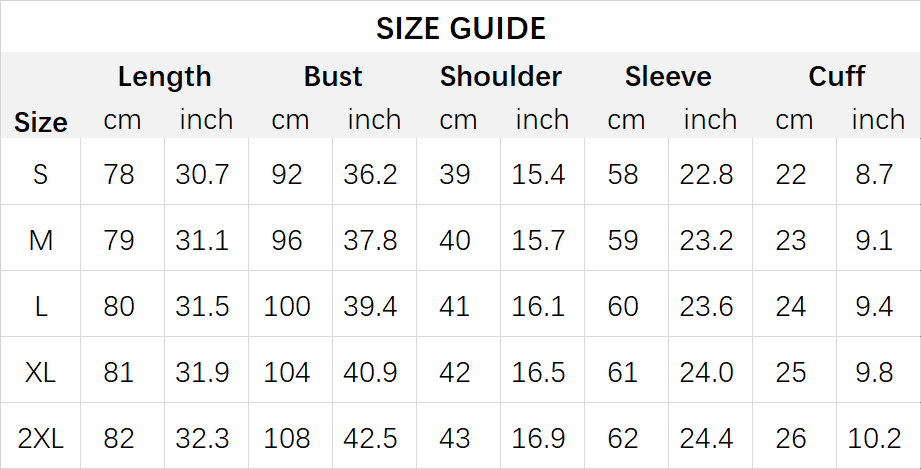Select the 24.0 sleeve inch cell
Screen dimensions: 921x469
pyautogui.click(x=707, y=372)
